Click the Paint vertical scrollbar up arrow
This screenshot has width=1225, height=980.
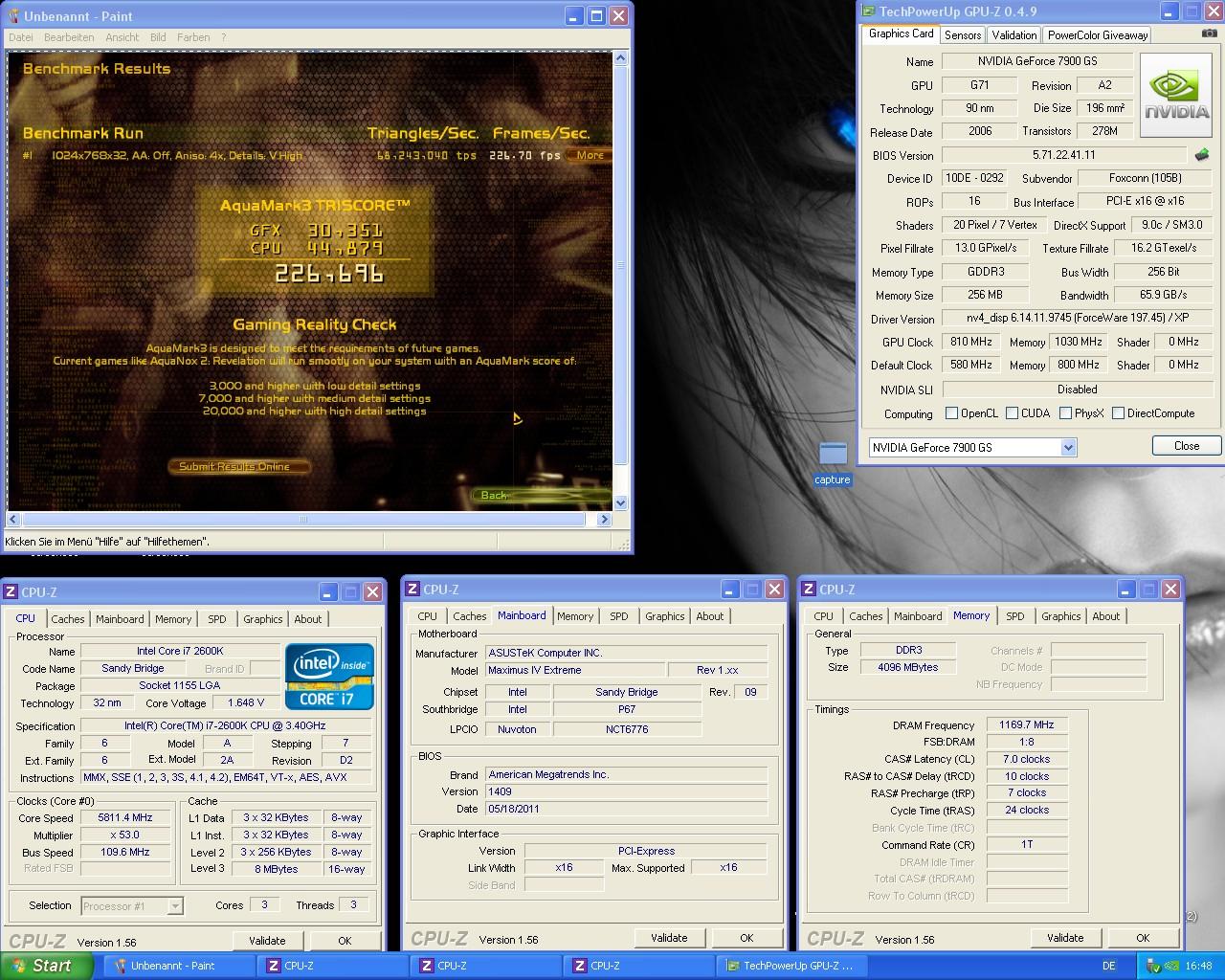pos(620,59)
